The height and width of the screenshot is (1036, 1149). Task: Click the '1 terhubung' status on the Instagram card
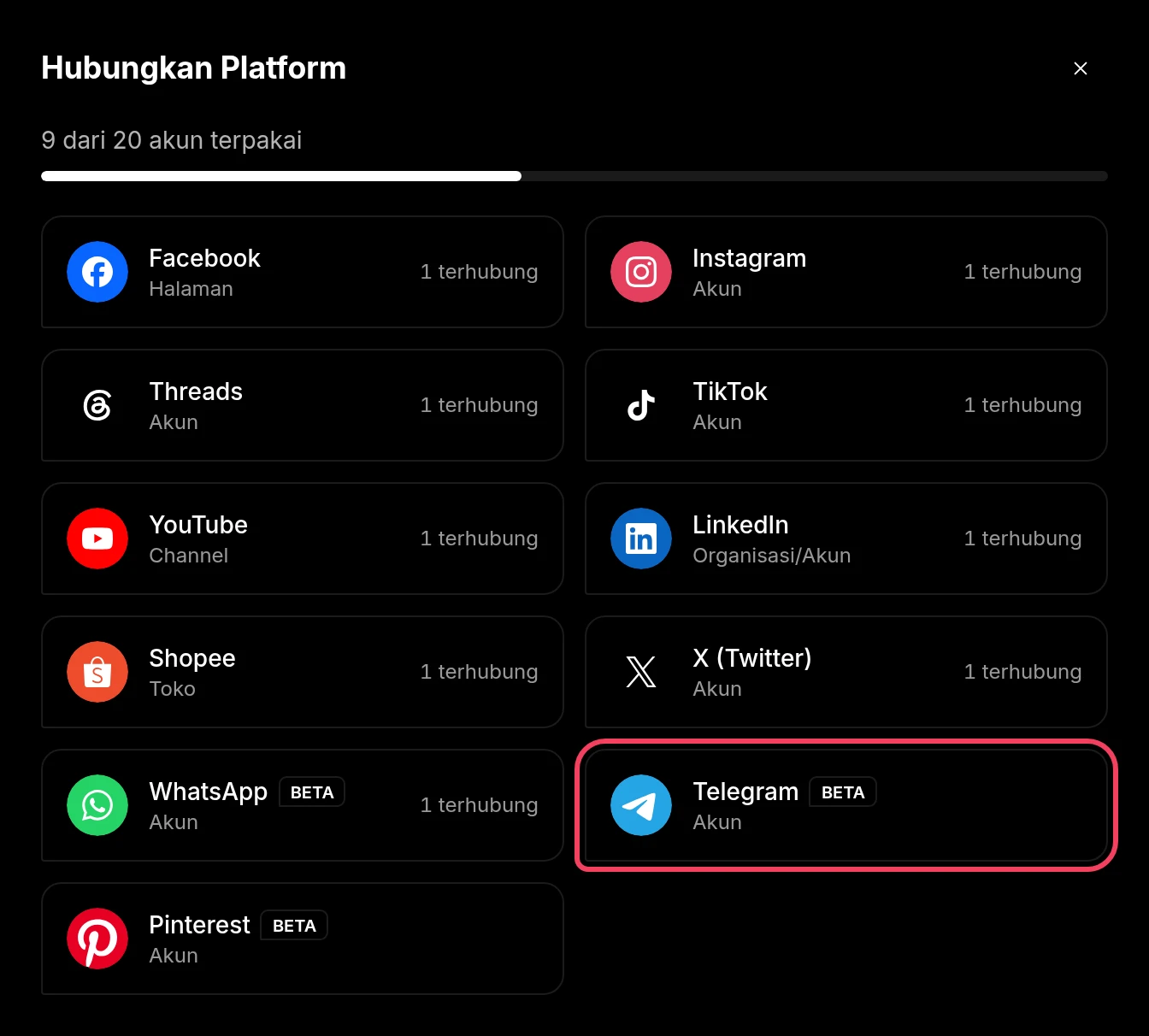pyautogui.click(x=1022, y=272)
